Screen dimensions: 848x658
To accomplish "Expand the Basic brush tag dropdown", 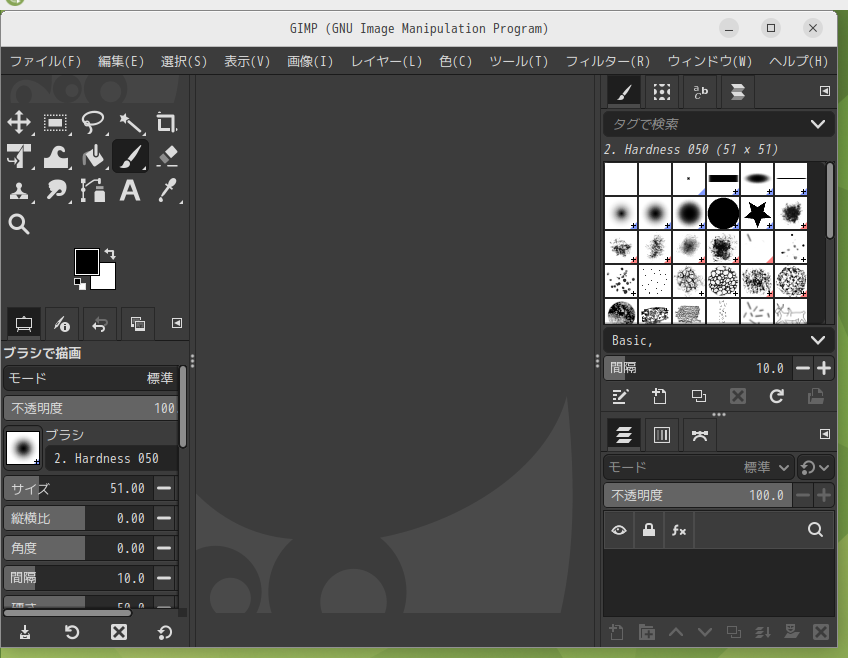I will click(x=818, y=340).
